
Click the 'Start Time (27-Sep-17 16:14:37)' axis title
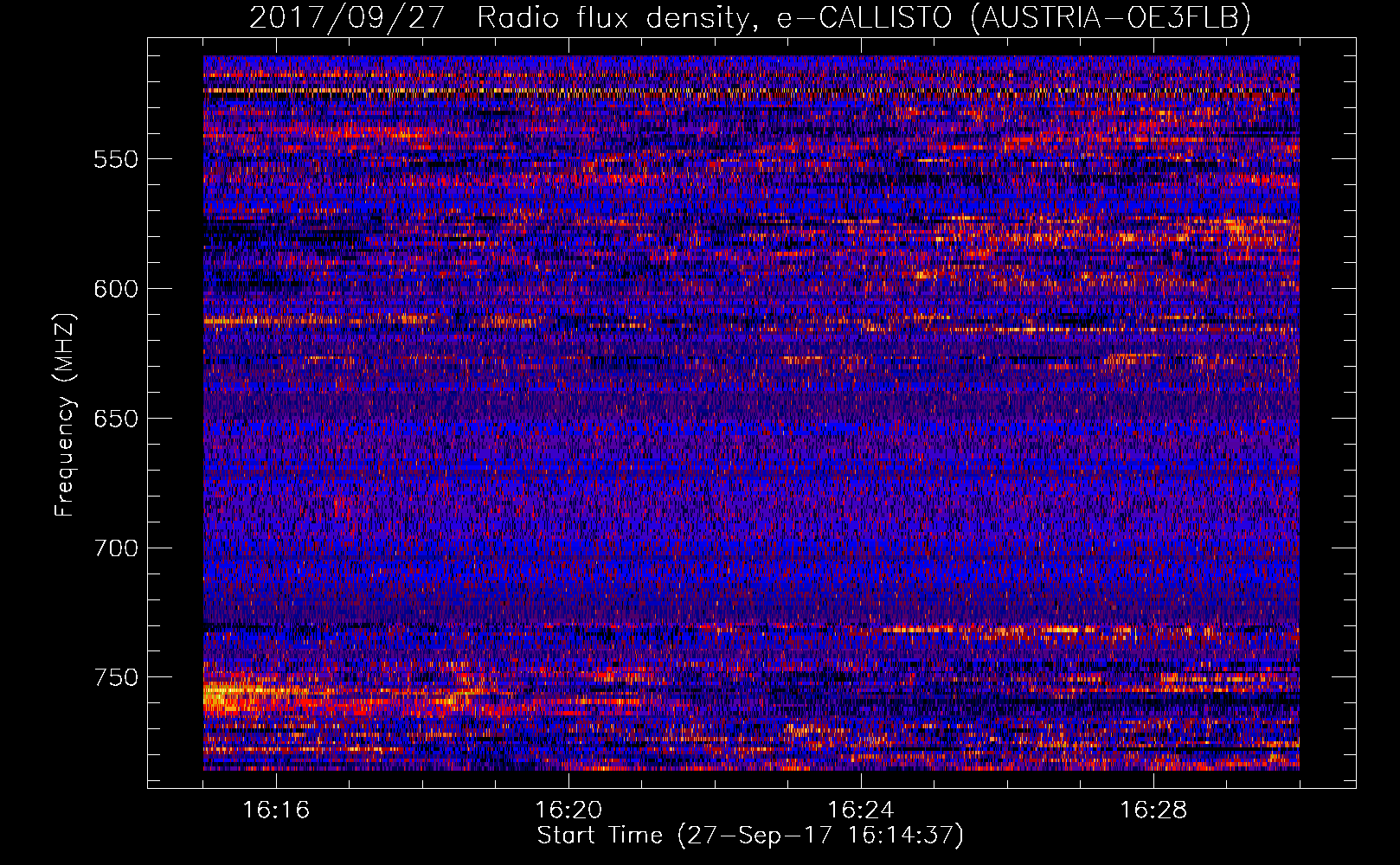pos(750,836)
